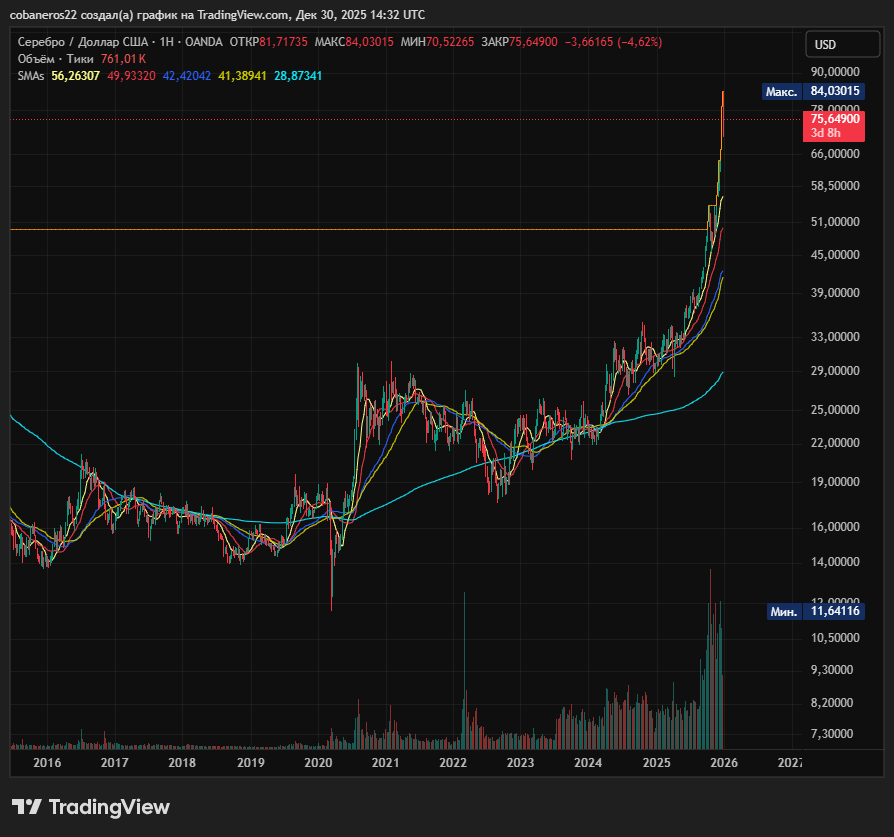894x837 pixels.
Task: Click the 11,64116 minimum value badge
Action: click(x=834, y=611)
